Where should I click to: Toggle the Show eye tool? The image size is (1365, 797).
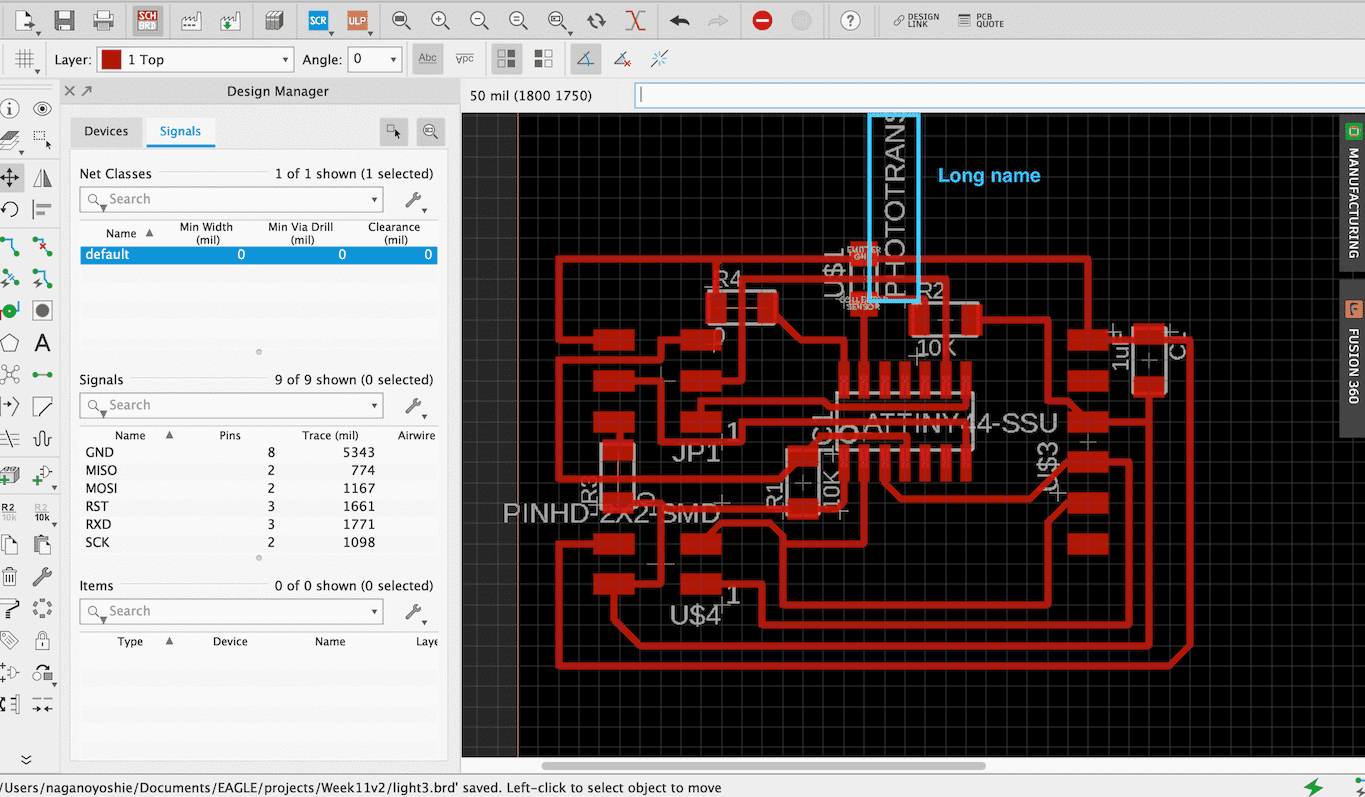pyautogui.click(x=42, y=109)
